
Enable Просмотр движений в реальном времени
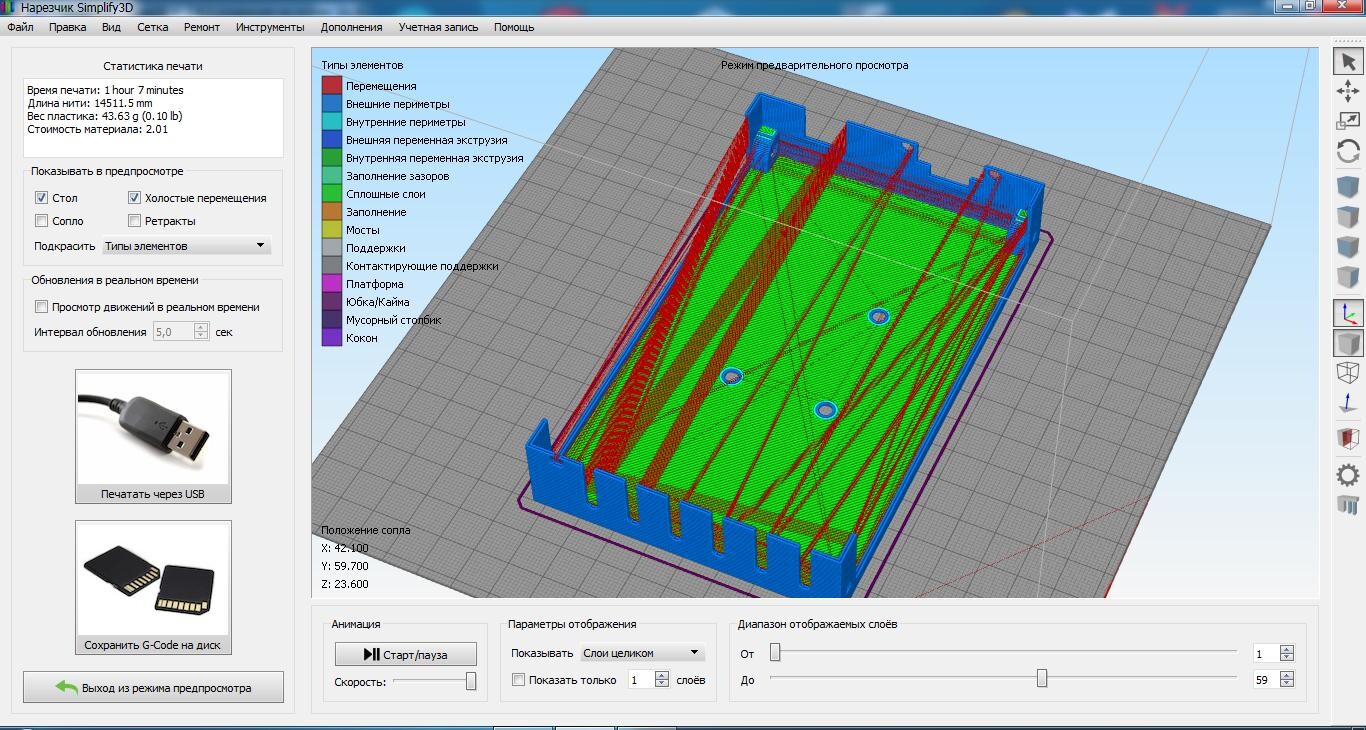click(x=42, y=307)
